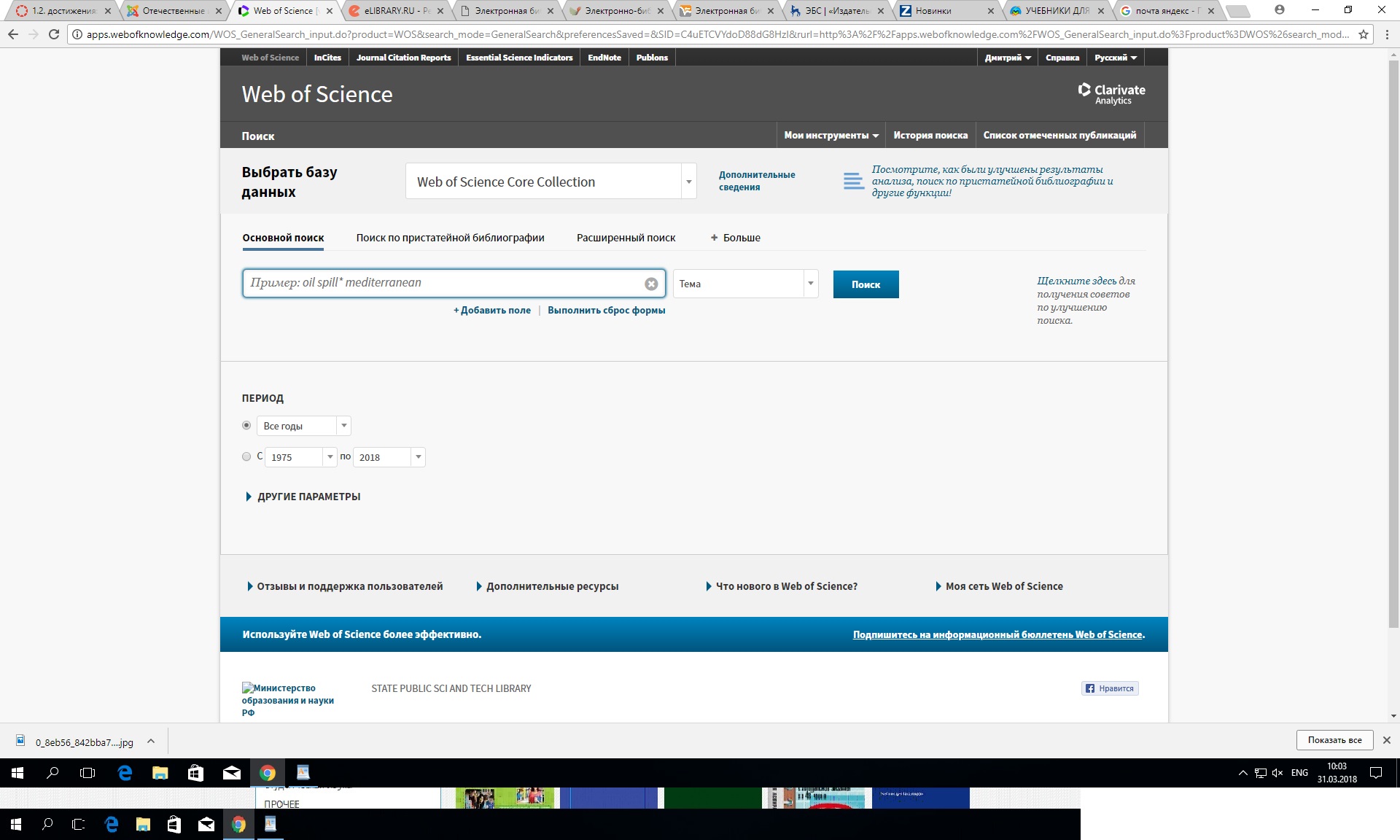Switch to 'Расширенный поиск' tab
Image resolution: width=1400 pixels, height=840 pixels.
(x=626, y=238)
